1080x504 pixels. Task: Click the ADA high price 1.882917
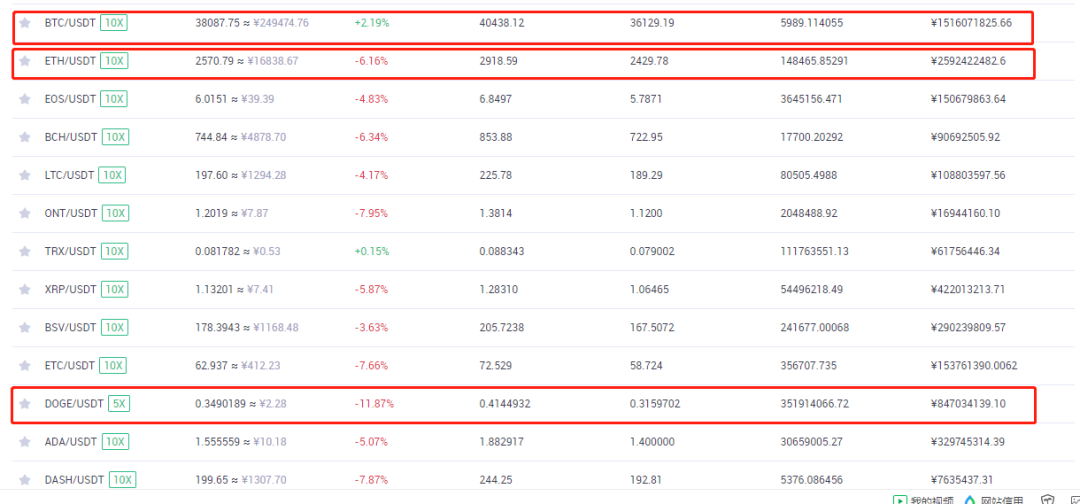(x=501, y=441)
